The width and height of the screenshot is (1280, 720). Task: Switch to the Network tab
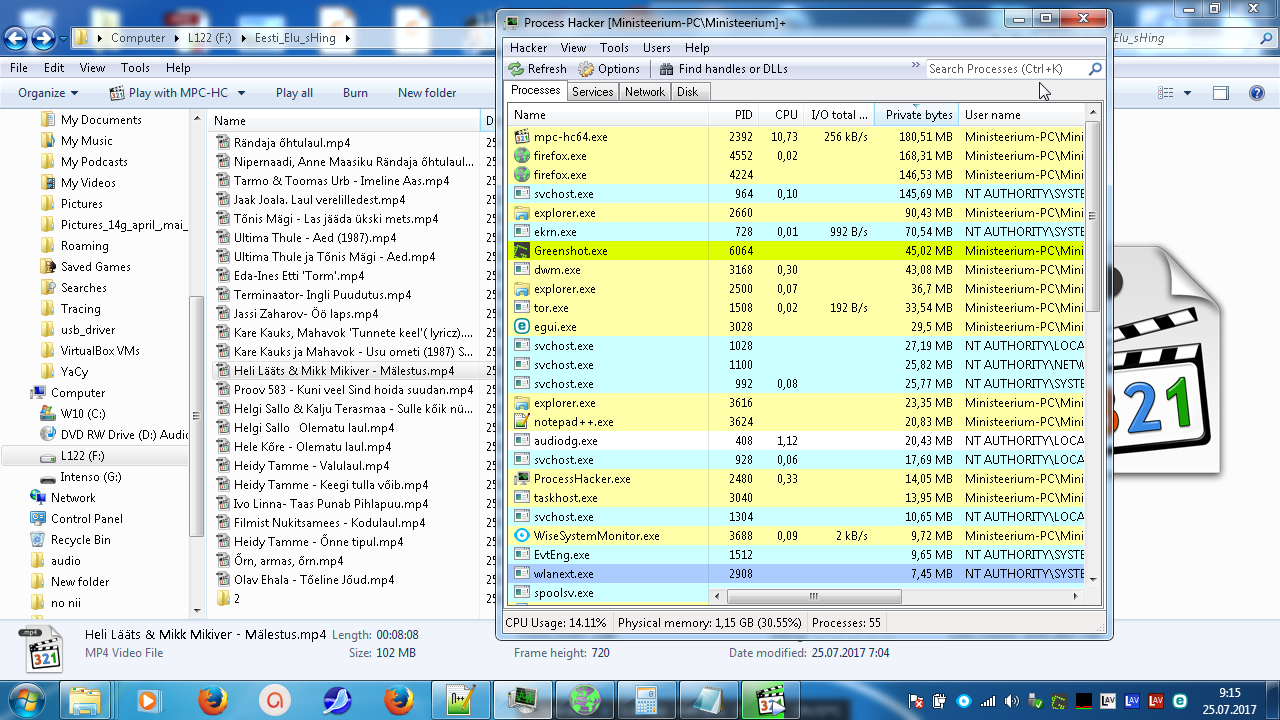pos(644,91)
